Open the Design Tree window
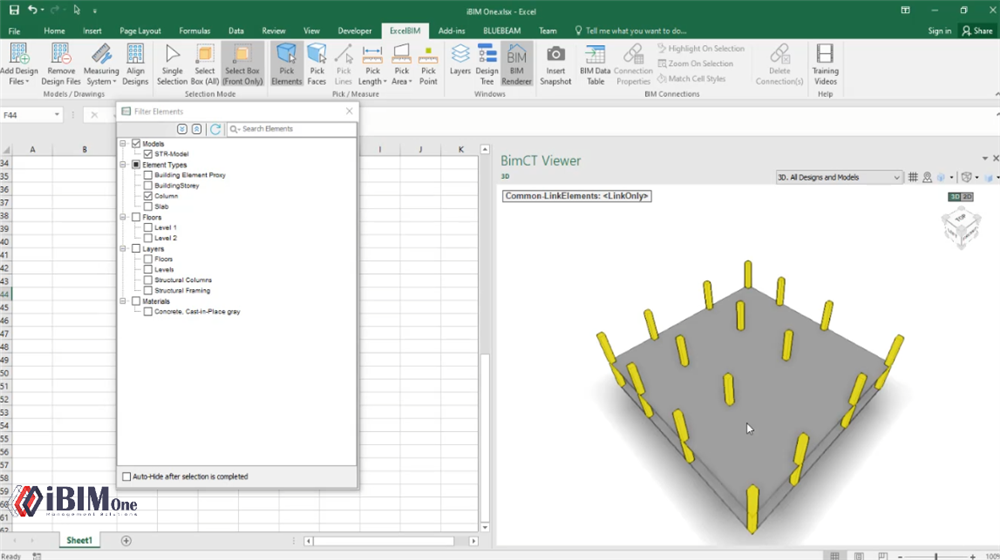This screenshot has width=1000, height=560. 487,64
